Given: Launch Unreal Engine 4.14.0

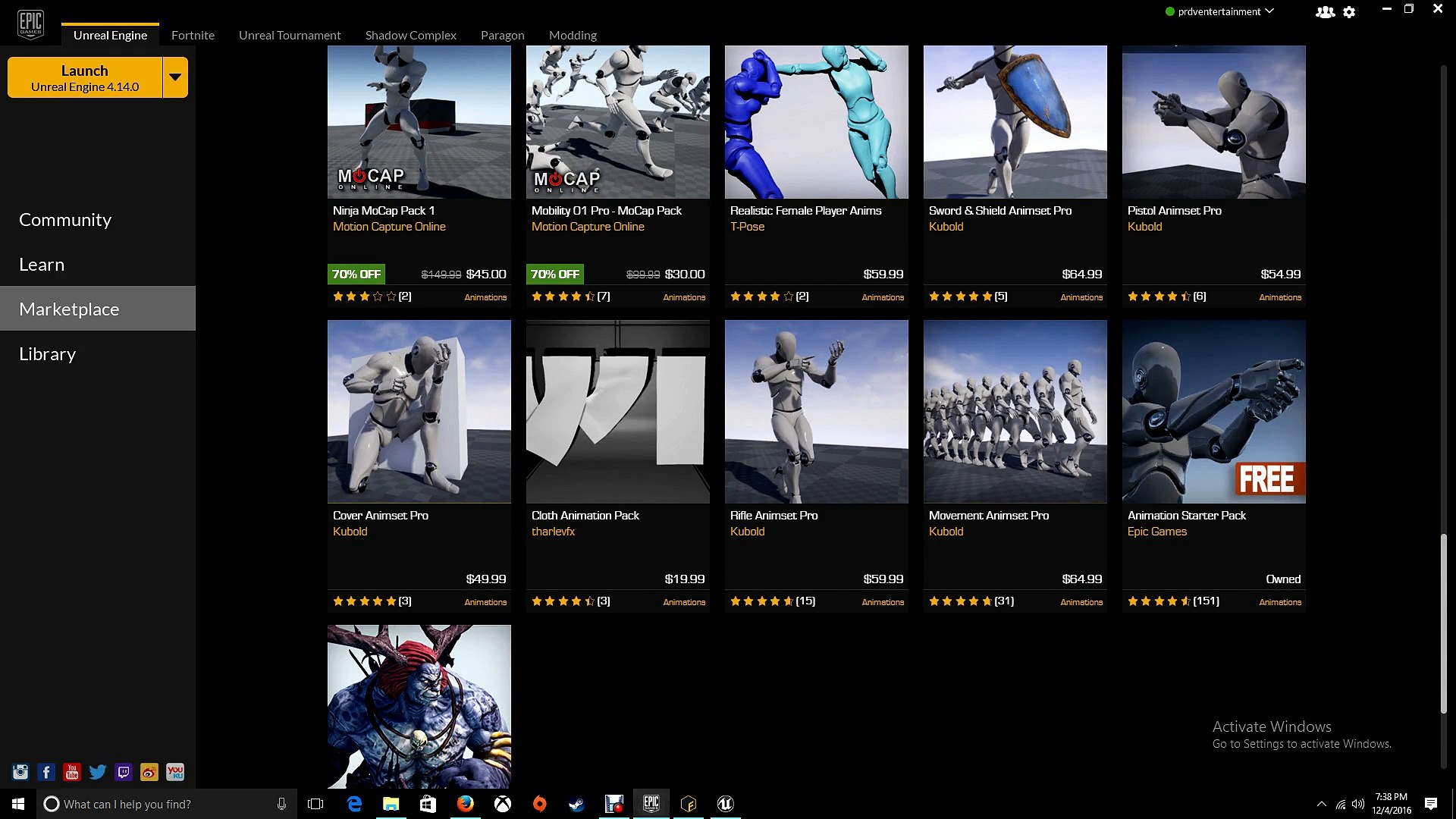Looking at the screenshot, I should pos(85,77).
